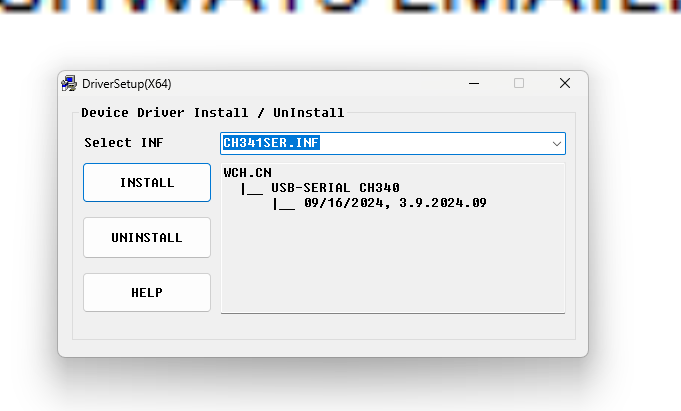Select the USB-SERIAL CH340 entry

[x=335, y=188]
